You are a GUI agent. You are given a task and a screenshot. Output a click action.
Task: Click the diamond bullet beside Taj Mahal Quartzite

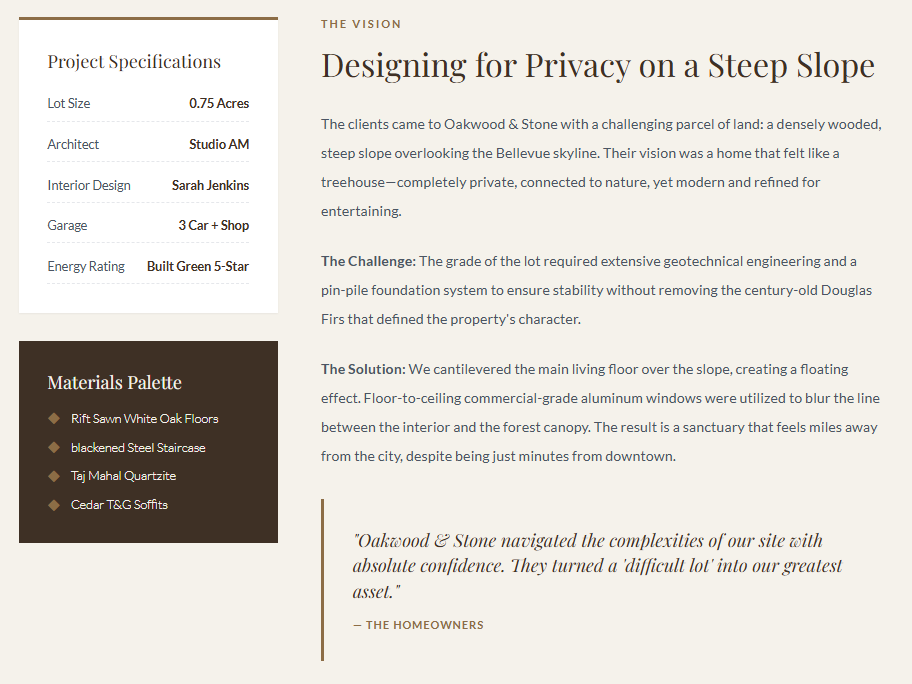(54, 476)
